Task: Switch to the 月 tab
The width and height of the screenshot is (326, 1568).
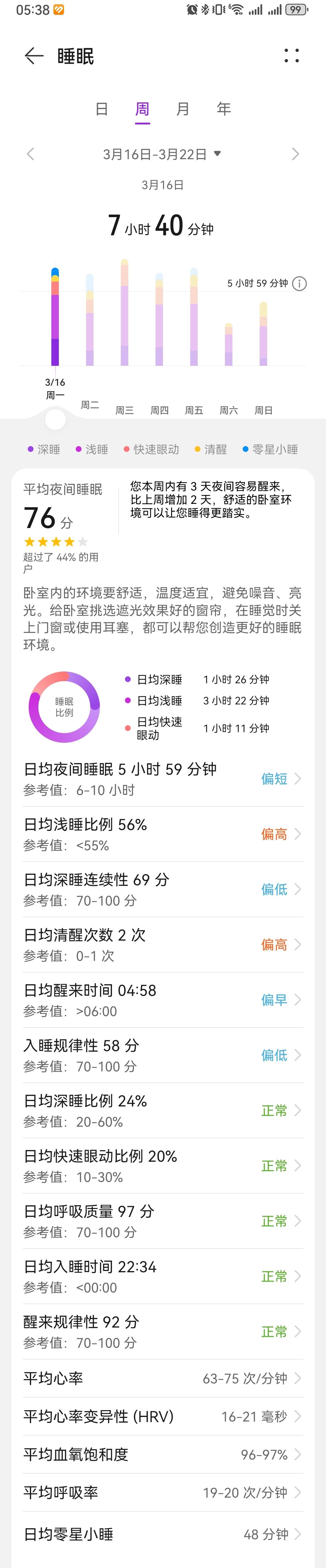Action: [182, 109]
